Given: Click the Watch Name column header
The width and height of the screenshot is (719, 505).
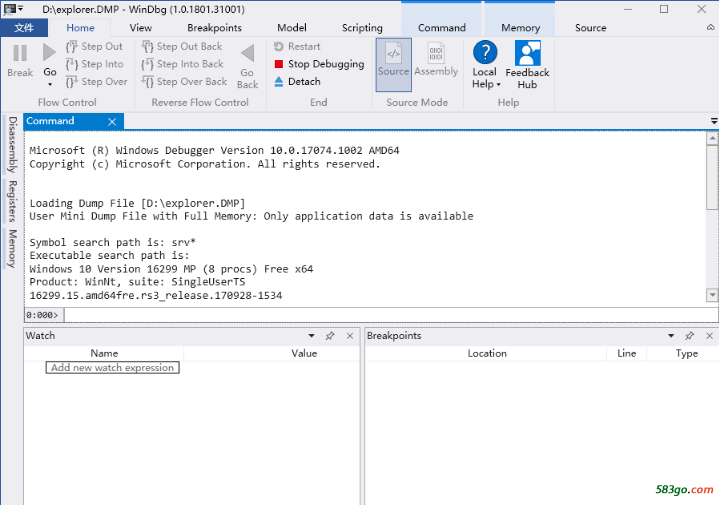Looking at the screenshot, I should [x=104, y=353].
